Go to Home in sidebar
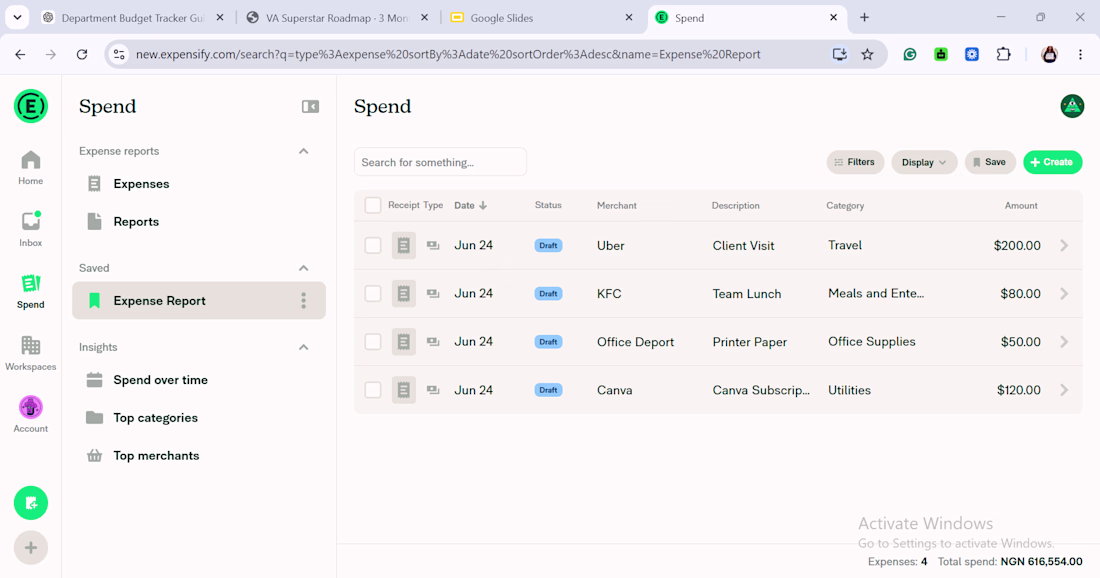 tap(31, 168)
